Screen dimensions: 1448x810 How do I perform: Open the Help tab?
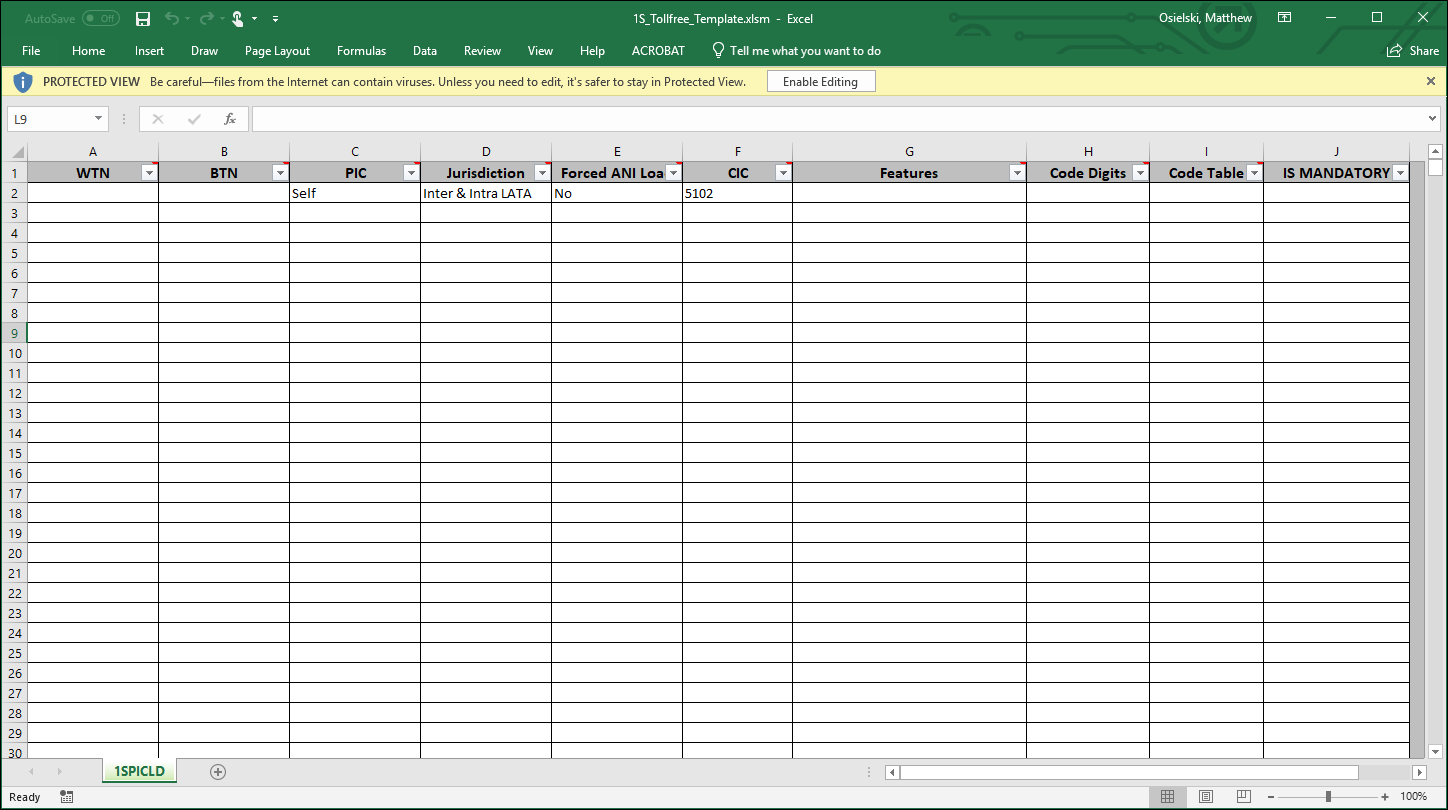[x=592, y=51]
